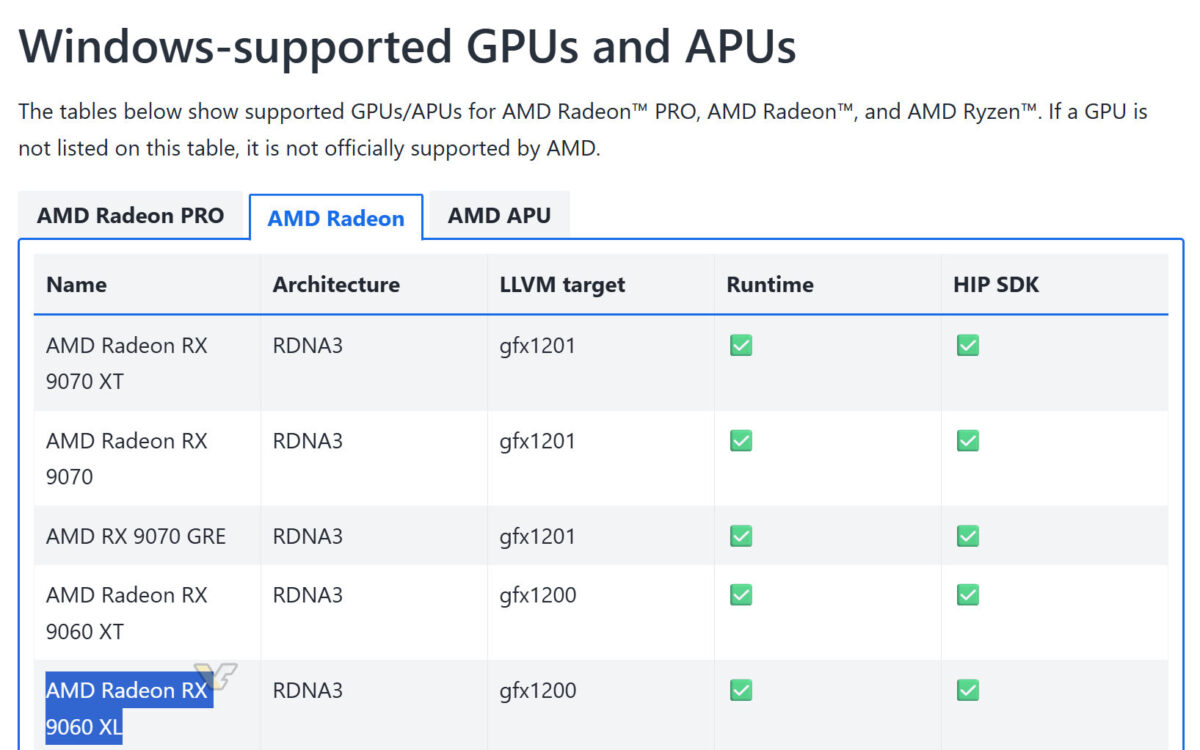The width and height of the screenshot is (1200, 750).
Task: Click HIP SDK checkmark for RX 9060 XL
Action: (x=967, y=690)
